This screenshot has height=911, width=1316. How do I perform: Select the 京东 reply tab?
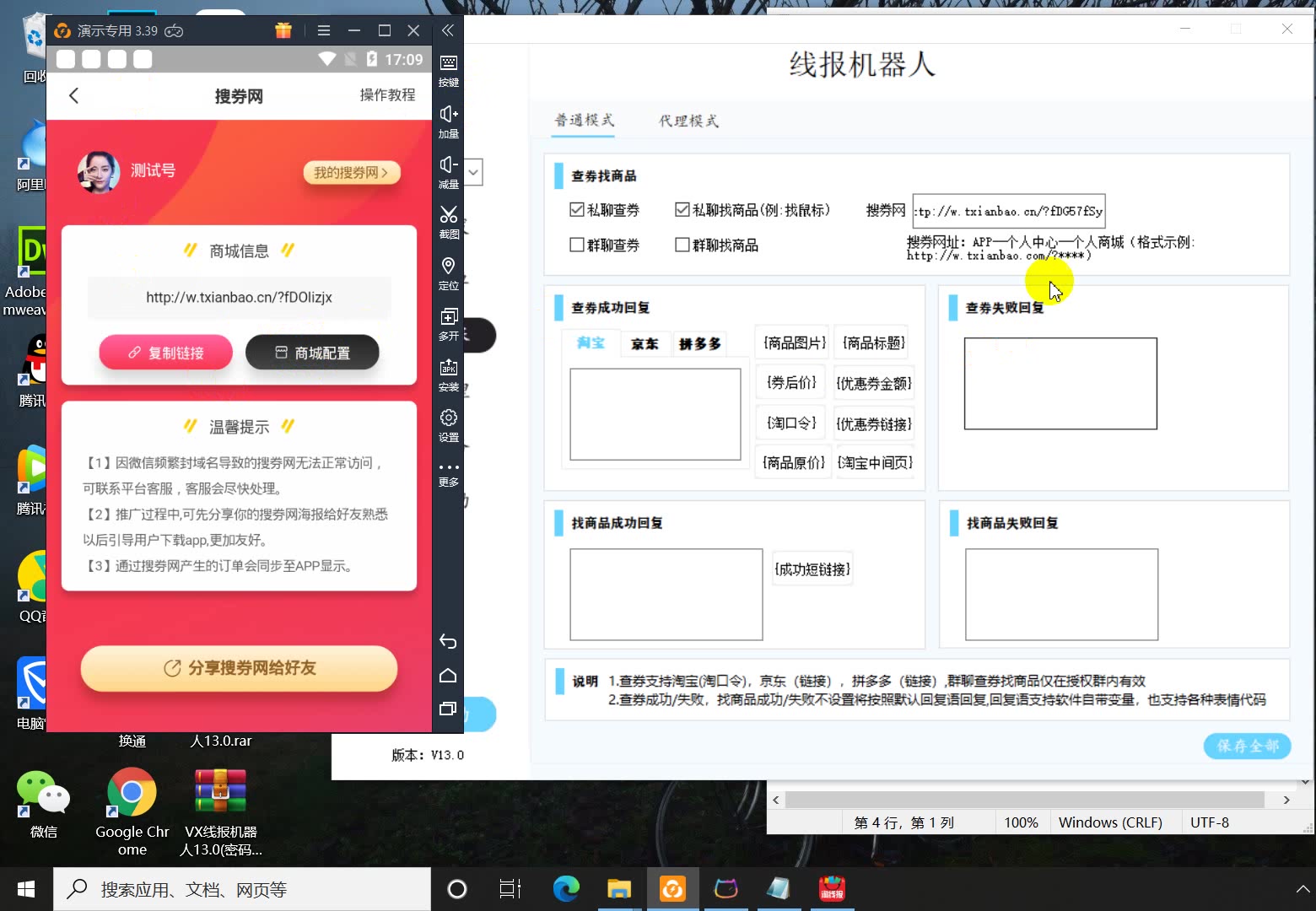coord(645,343)
